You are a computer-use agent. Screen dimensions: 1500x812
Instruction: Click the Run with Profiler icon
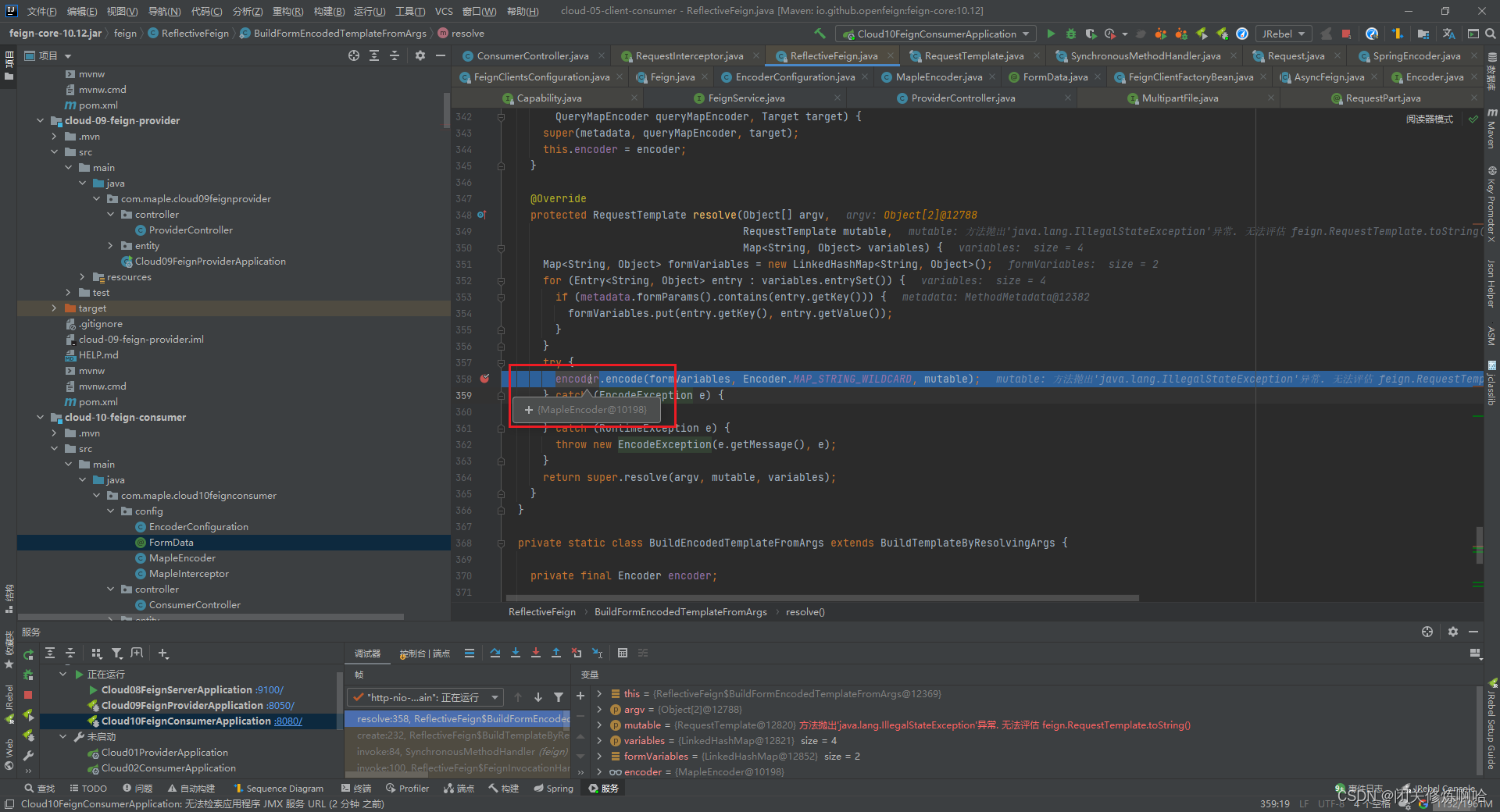pyautogui.click(x=1110, y=34)
